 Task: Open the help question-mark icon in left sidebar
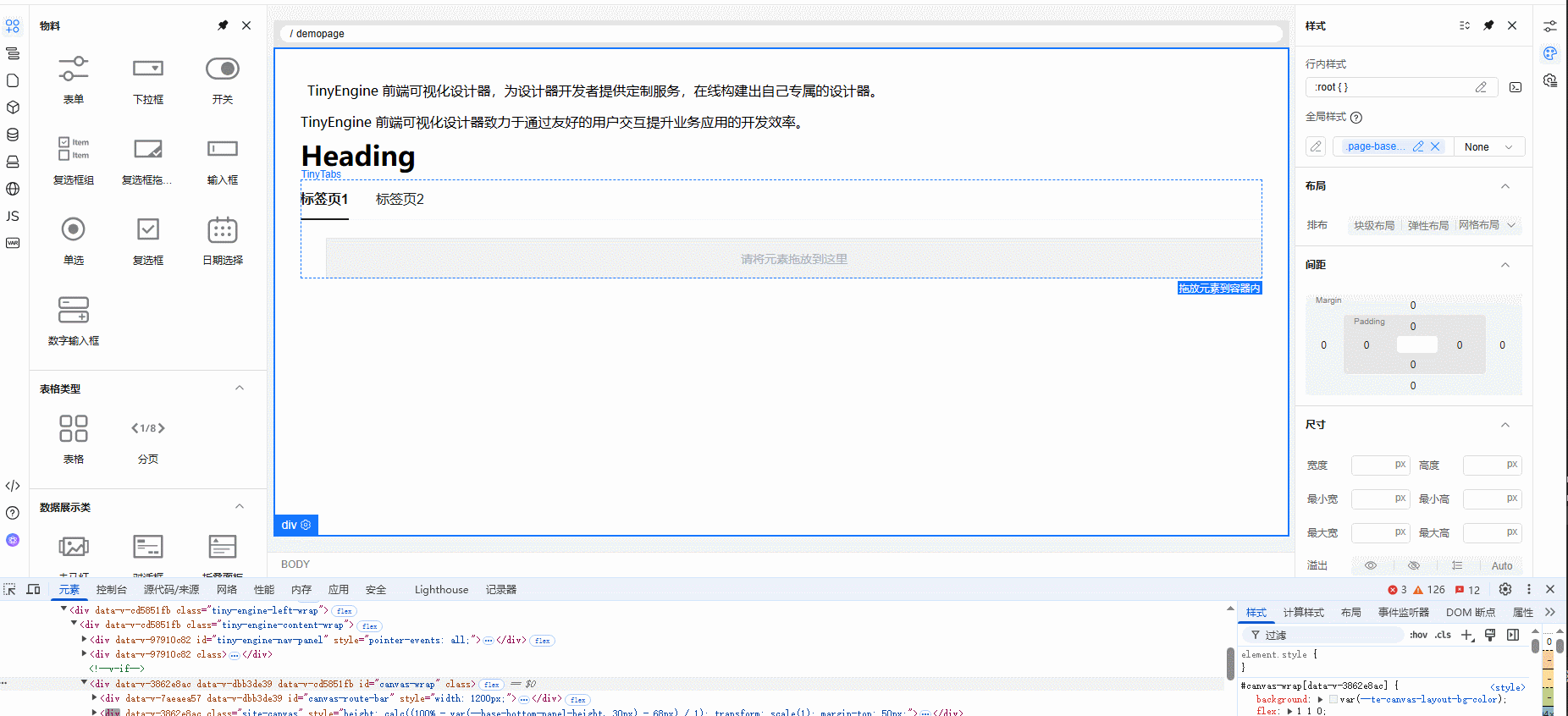coord(13,513)
